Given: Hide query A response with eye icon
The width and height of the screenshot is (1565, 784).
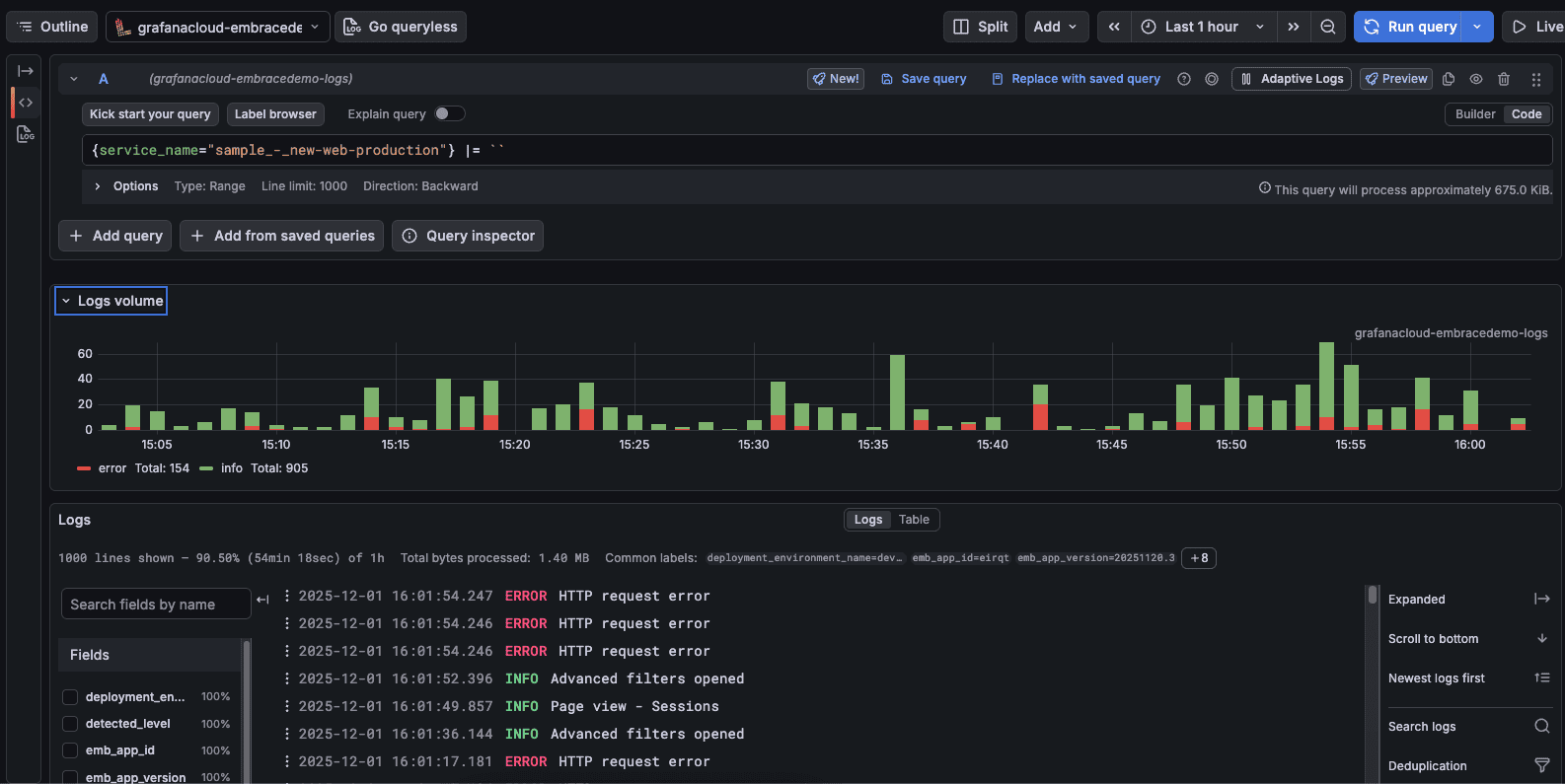Looking at the screenshot, I should pos(1476,79).
